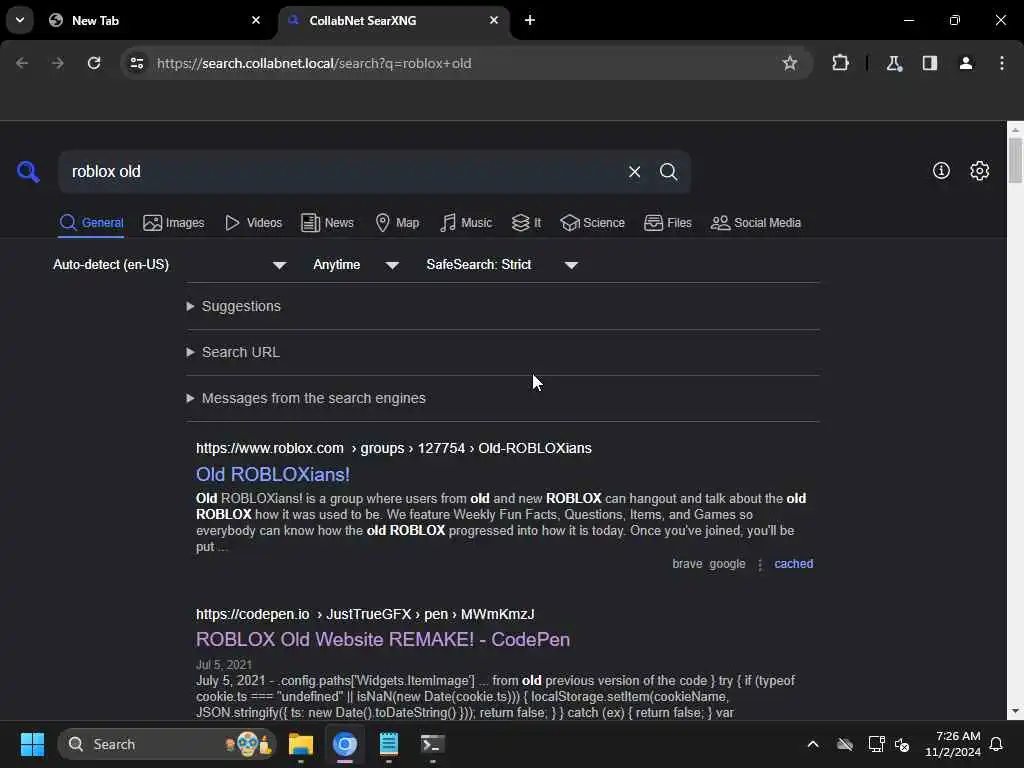Open the Extensions puzzle icon

(840, 63)
